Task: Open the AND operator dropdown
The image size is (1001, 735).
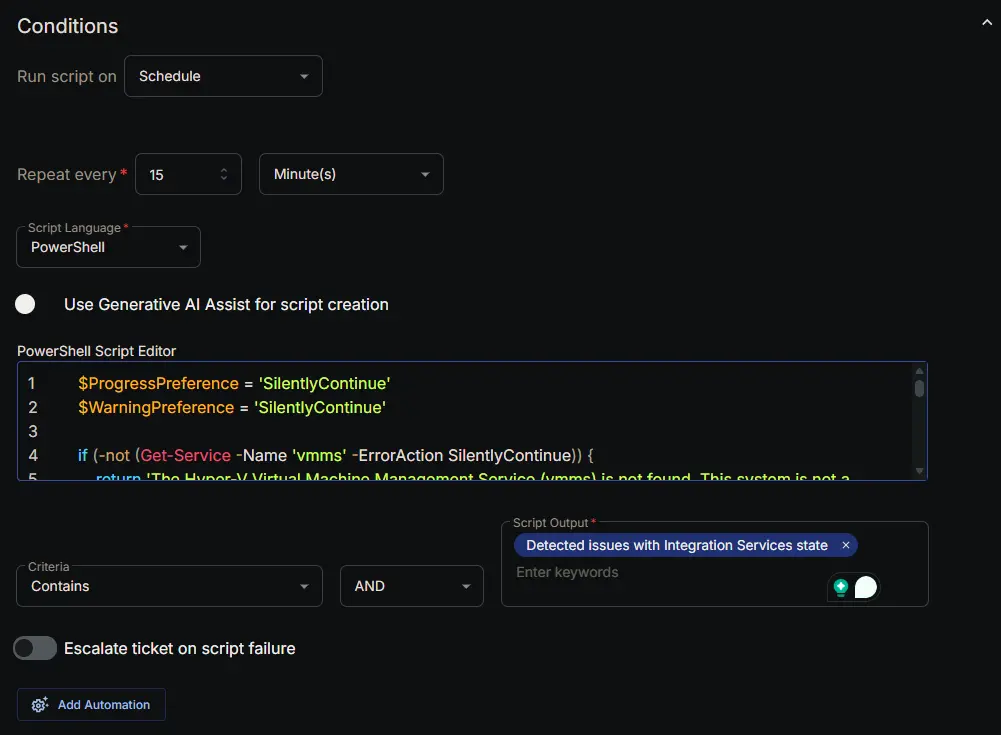Action: coord(412,586)
